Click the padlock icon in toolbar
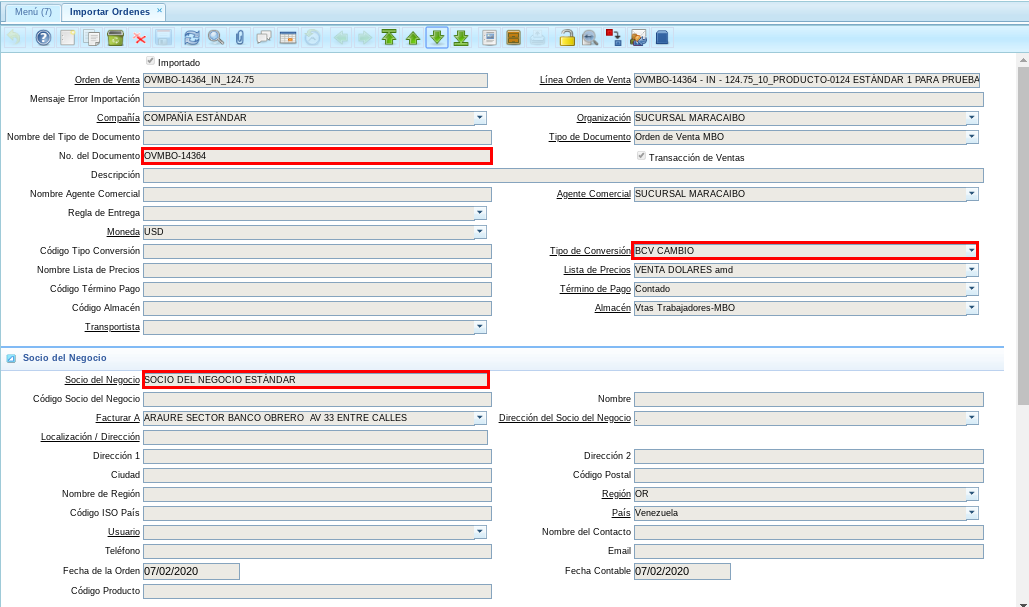Viewport: 1029px width, 607px height. click(566, 38)
